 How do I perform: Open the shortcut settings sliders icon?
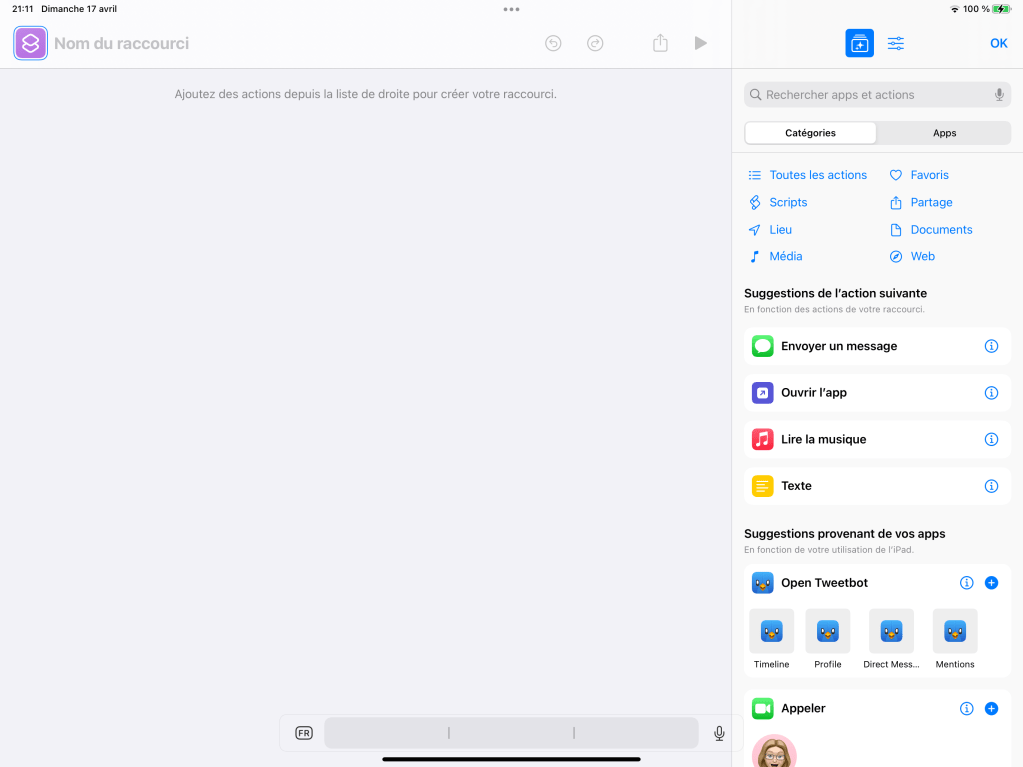click(895, 43)
